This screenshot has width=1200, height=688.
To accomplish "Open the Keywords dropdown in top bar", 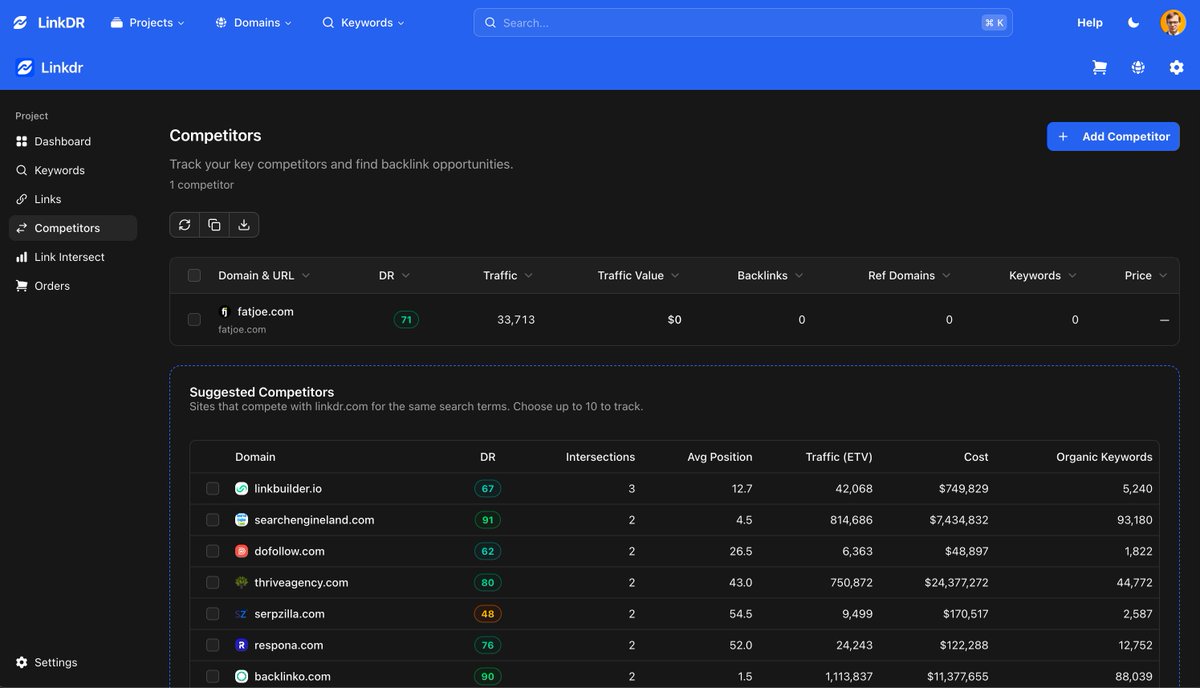I will pos(363,22).
